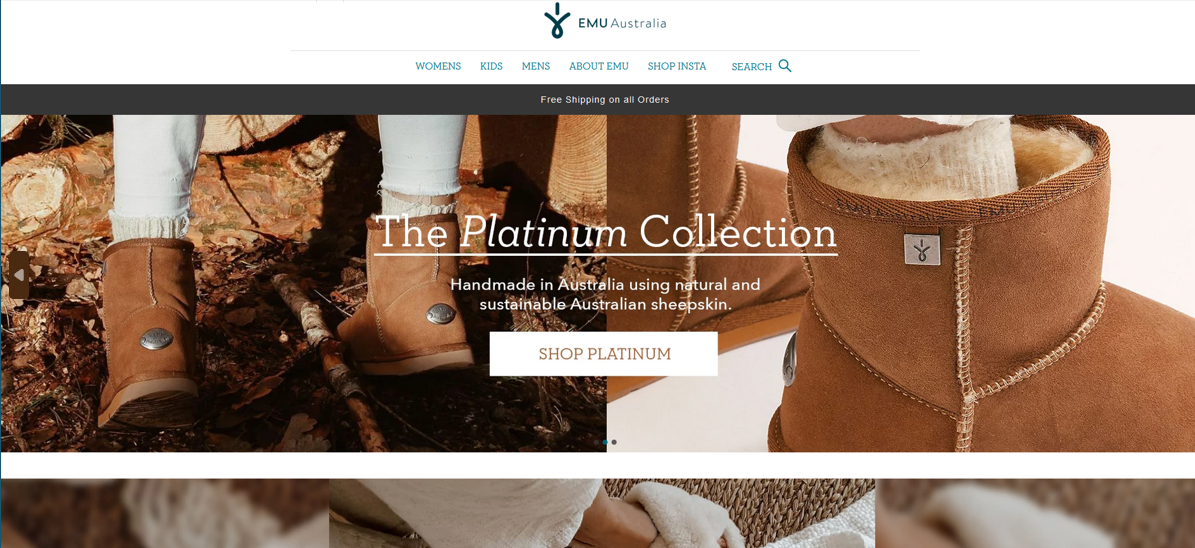Click the SEARCH text link
The width and height of the screenshot is (1195, 548).
click(x=751, y=67)
